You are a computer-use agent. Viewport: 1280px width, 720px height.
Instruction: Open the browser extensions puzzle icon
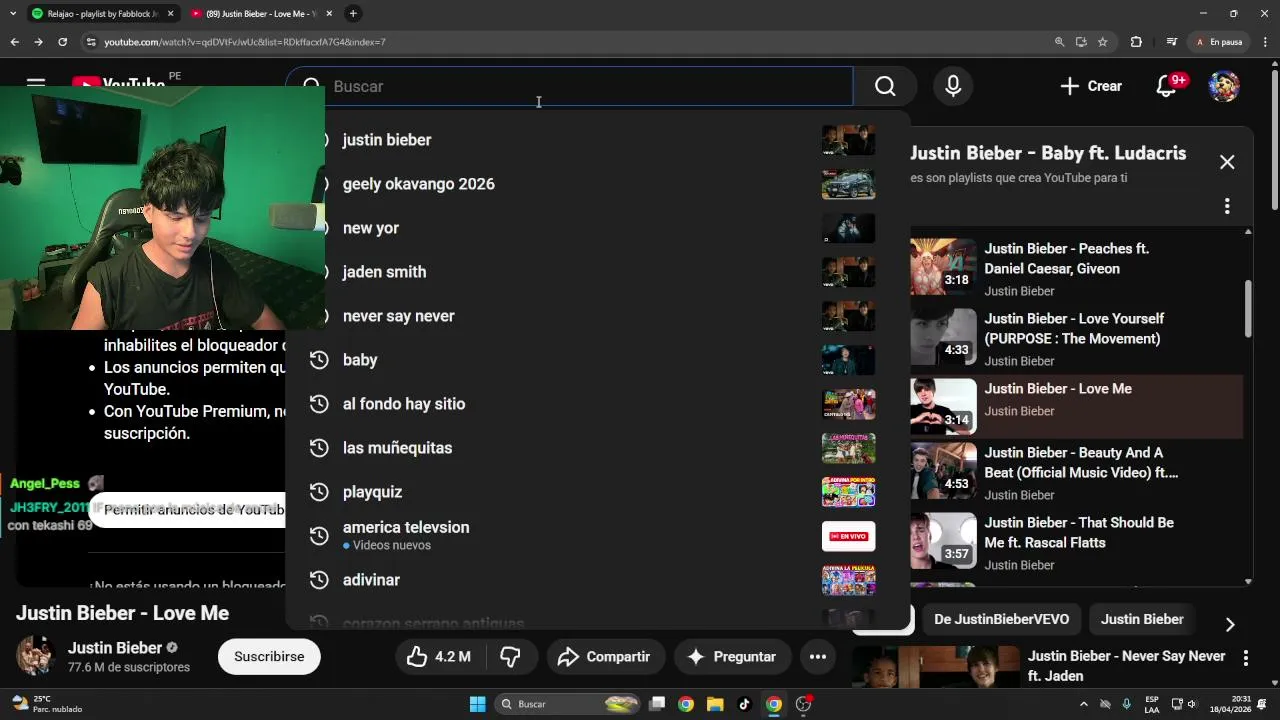(1136, 42)
